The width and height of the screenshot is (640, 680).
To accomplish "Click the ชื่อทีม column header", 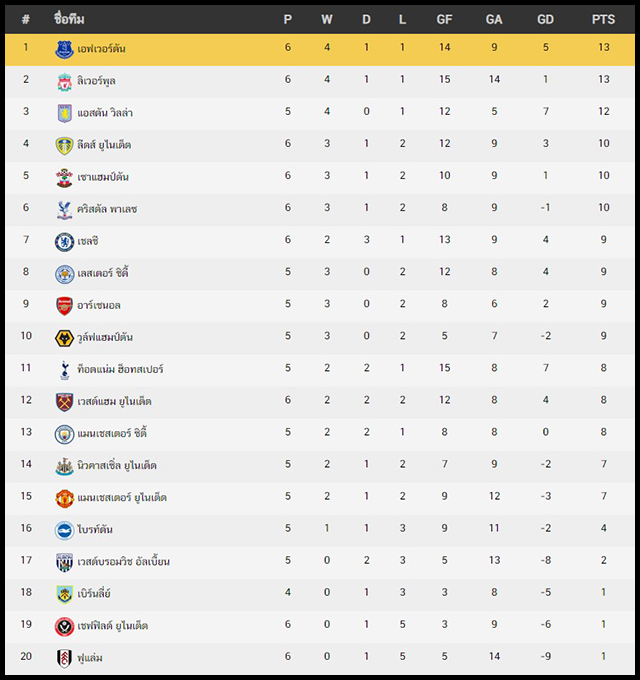I will click(x=69, y=19).
